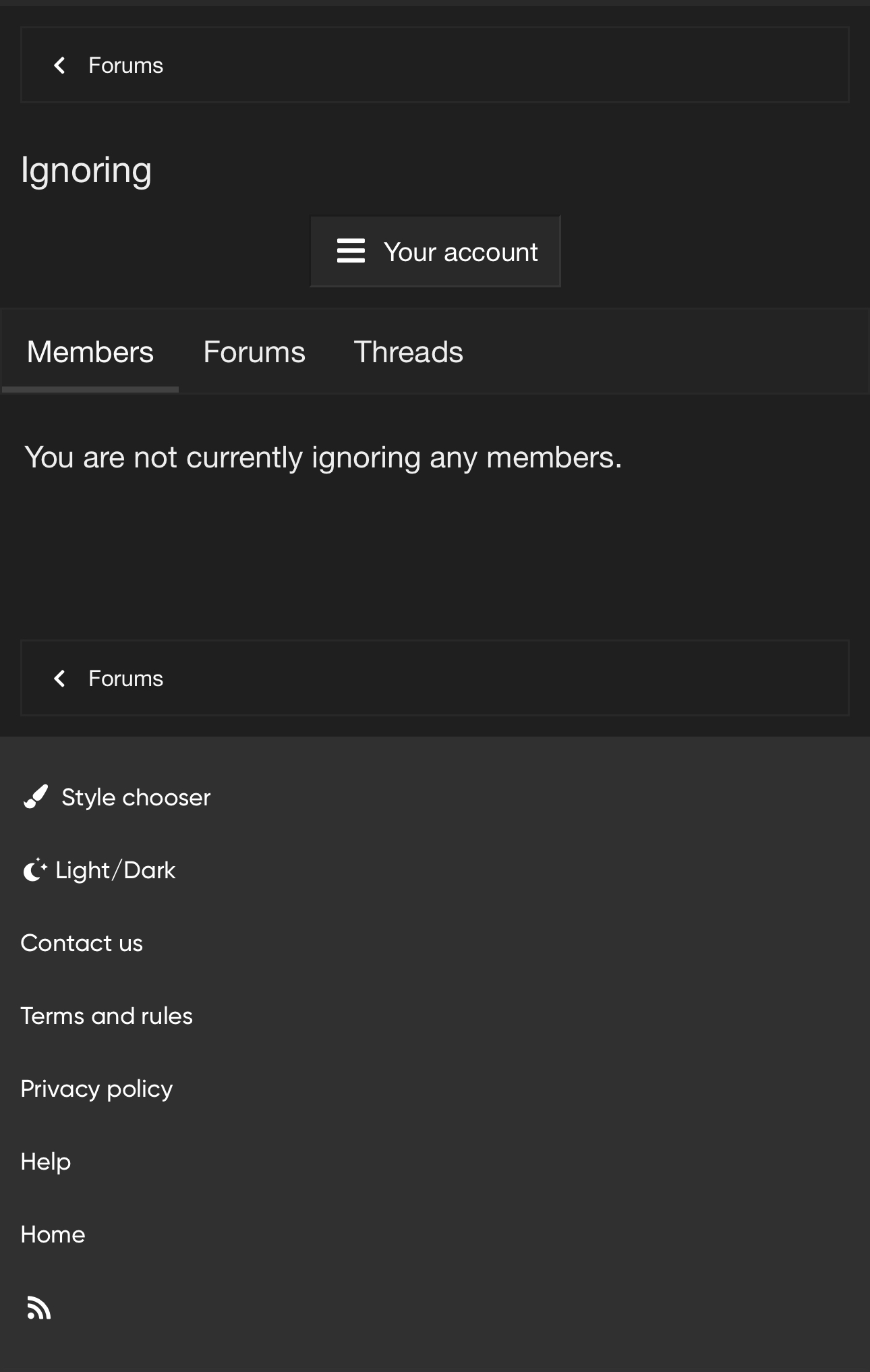Click the Ignoring page heading
870x1372 pixels.
(x=86, y=170)
